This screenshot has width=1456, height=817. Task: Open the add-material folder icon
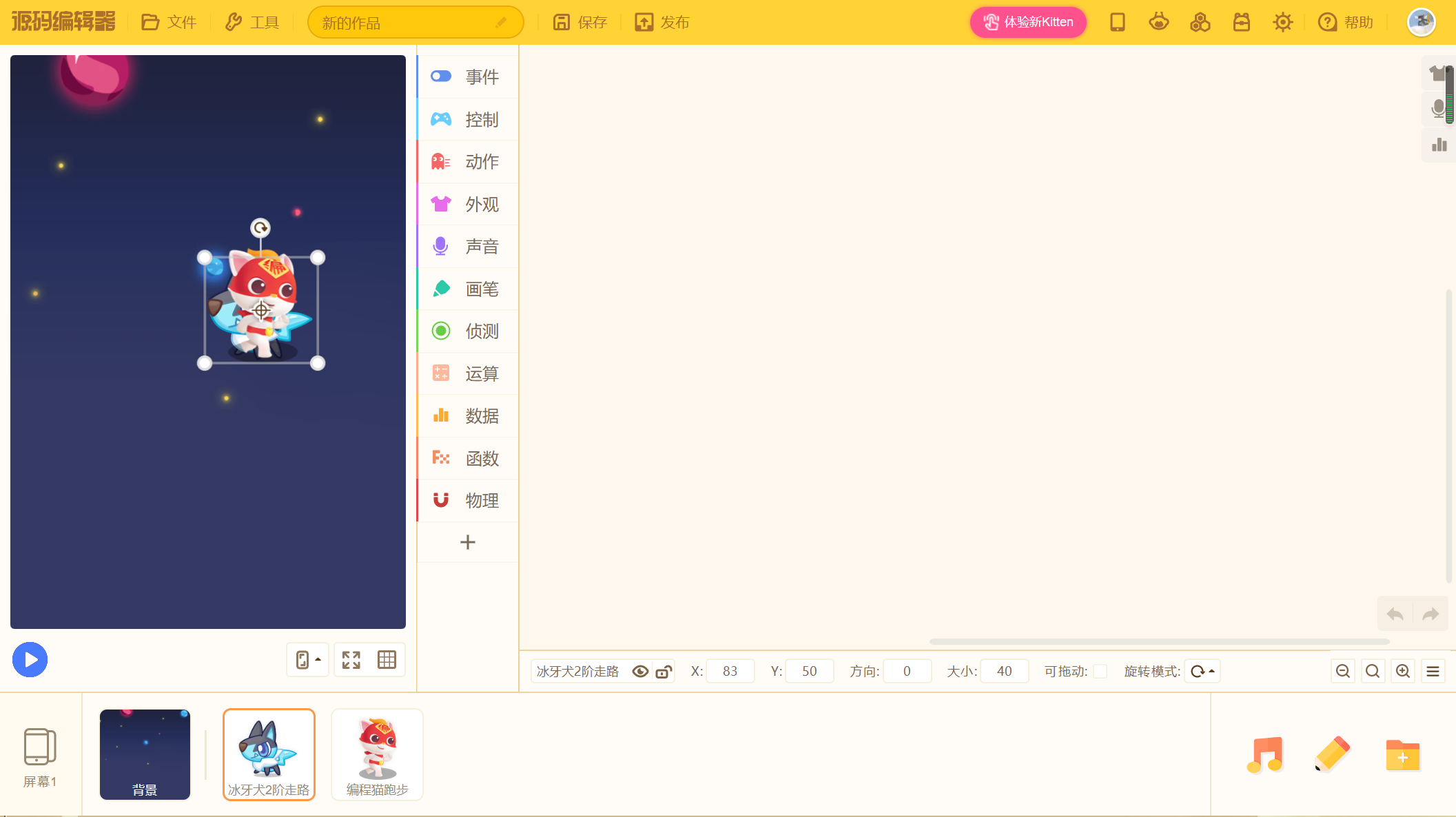1402,756
